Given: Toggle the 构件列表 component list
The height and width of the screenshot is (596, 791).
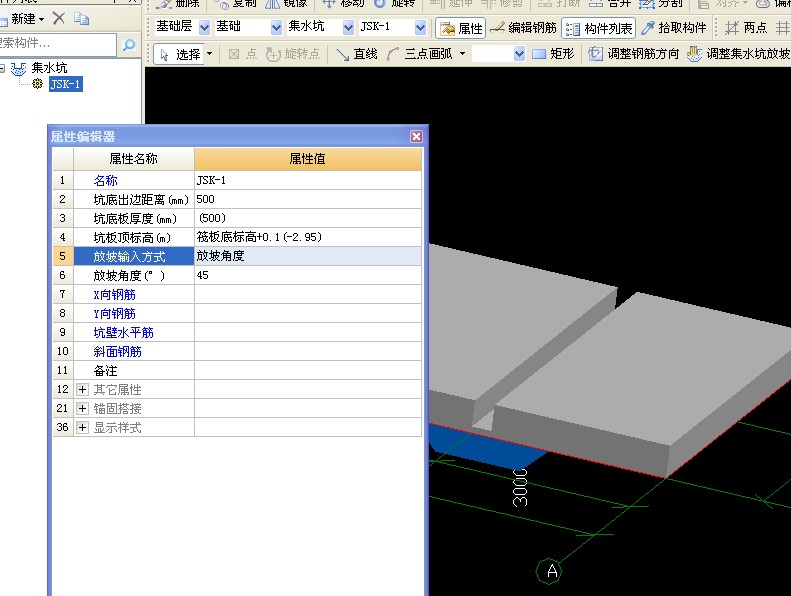Looking at the screenshot, I should [598, 28].
